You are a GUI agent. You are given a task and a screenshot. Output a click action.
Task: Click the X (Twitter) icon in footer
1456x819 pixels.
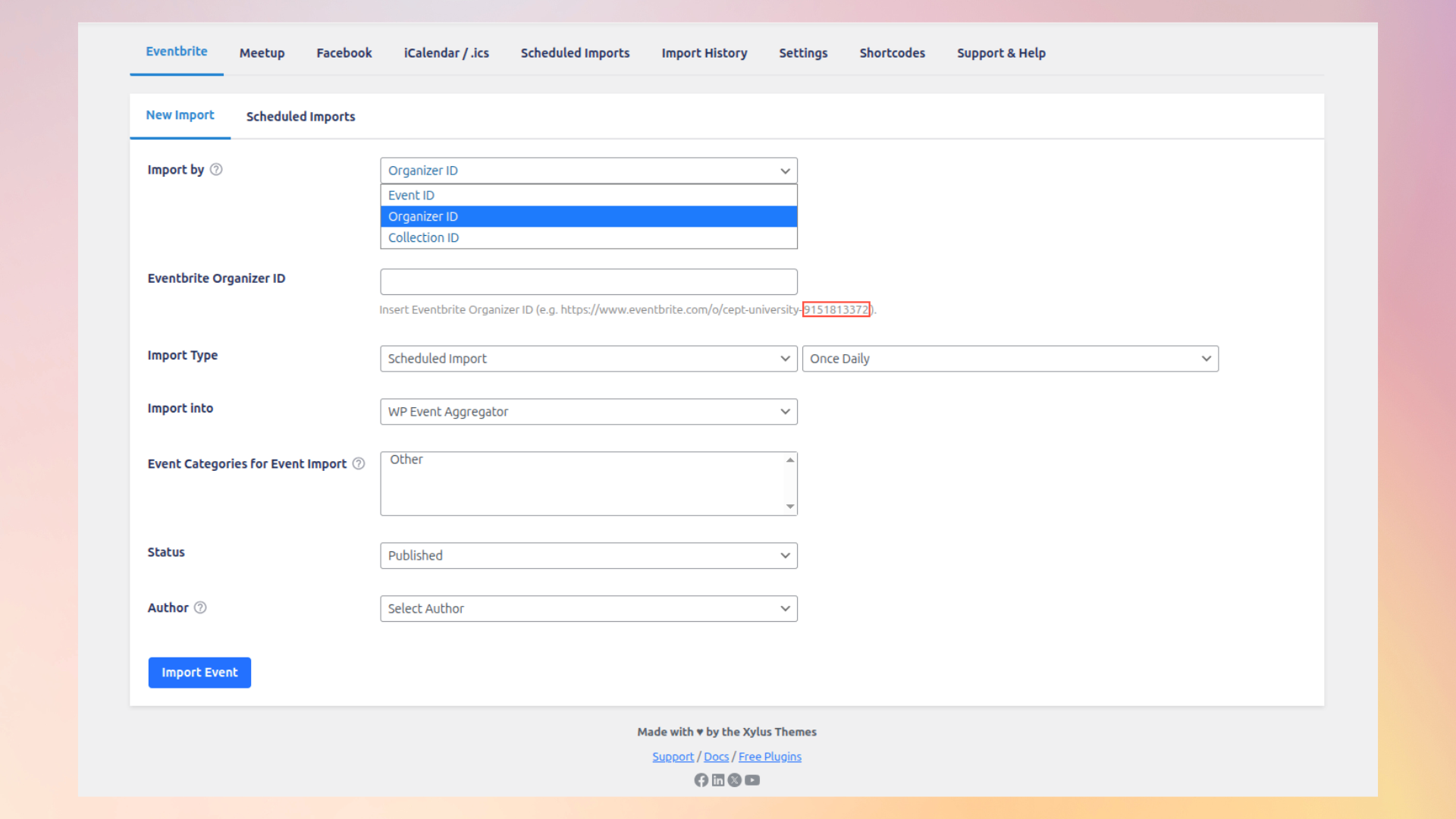pos(734,780)
